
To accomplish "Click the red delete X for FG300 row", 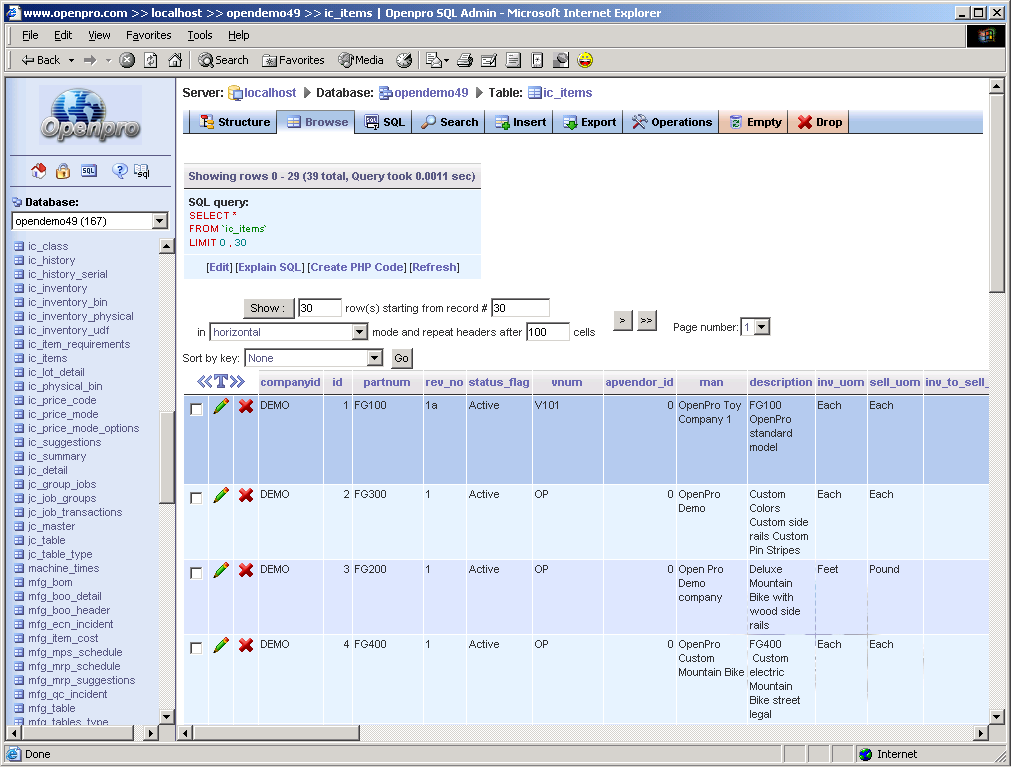I will coord(246,495).
